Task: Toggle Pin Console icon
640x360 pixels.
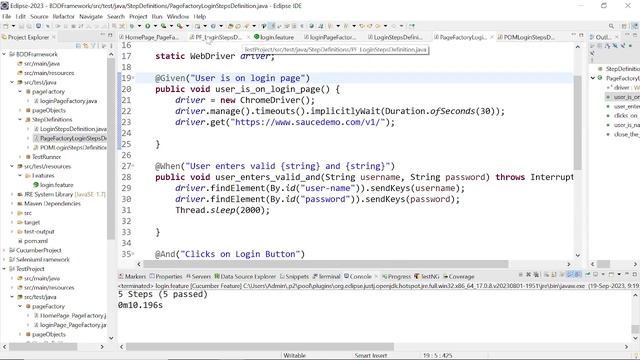Action: pos(588,275)
